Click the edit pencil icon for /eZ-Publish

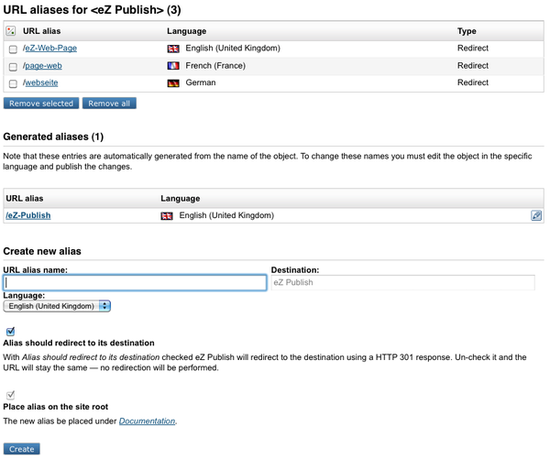tap(536, 215)
